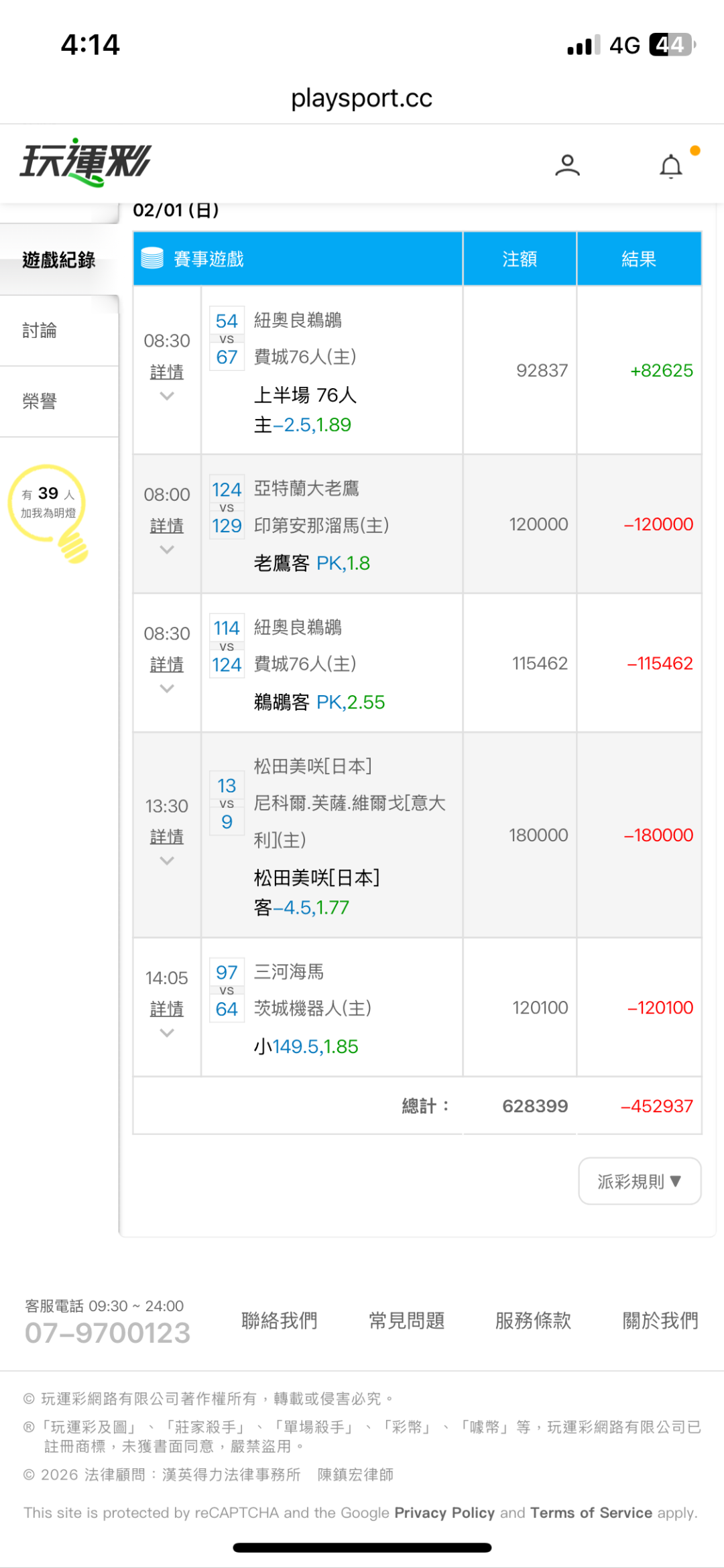Switch to the 討論 tab
The image size is (724, 1568).
pyautogui.click(x=40, y=330)
